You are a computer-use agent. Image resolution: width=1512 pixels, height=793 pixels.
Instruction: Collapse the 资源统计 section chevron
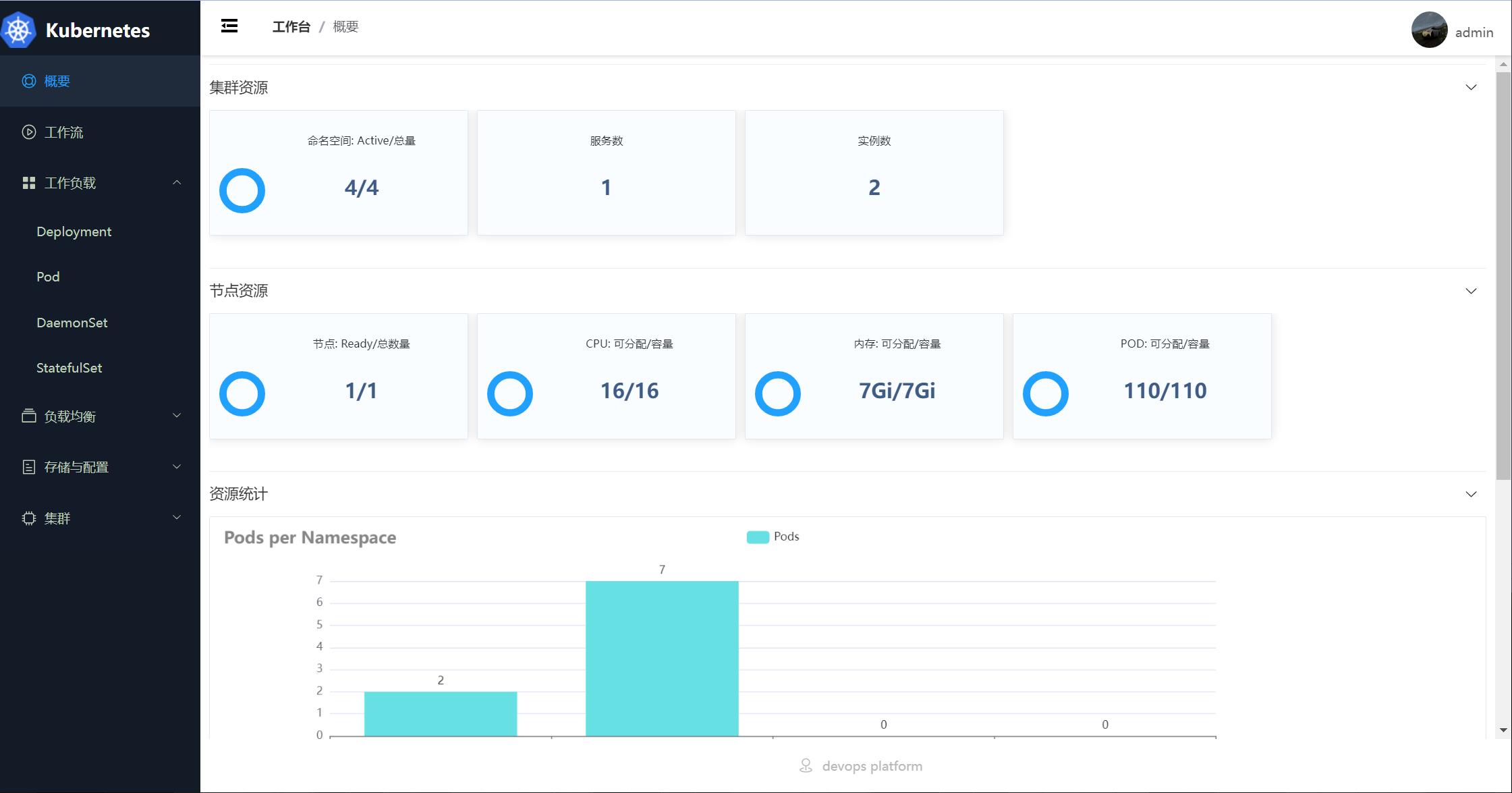click(x=1471, y=494)
